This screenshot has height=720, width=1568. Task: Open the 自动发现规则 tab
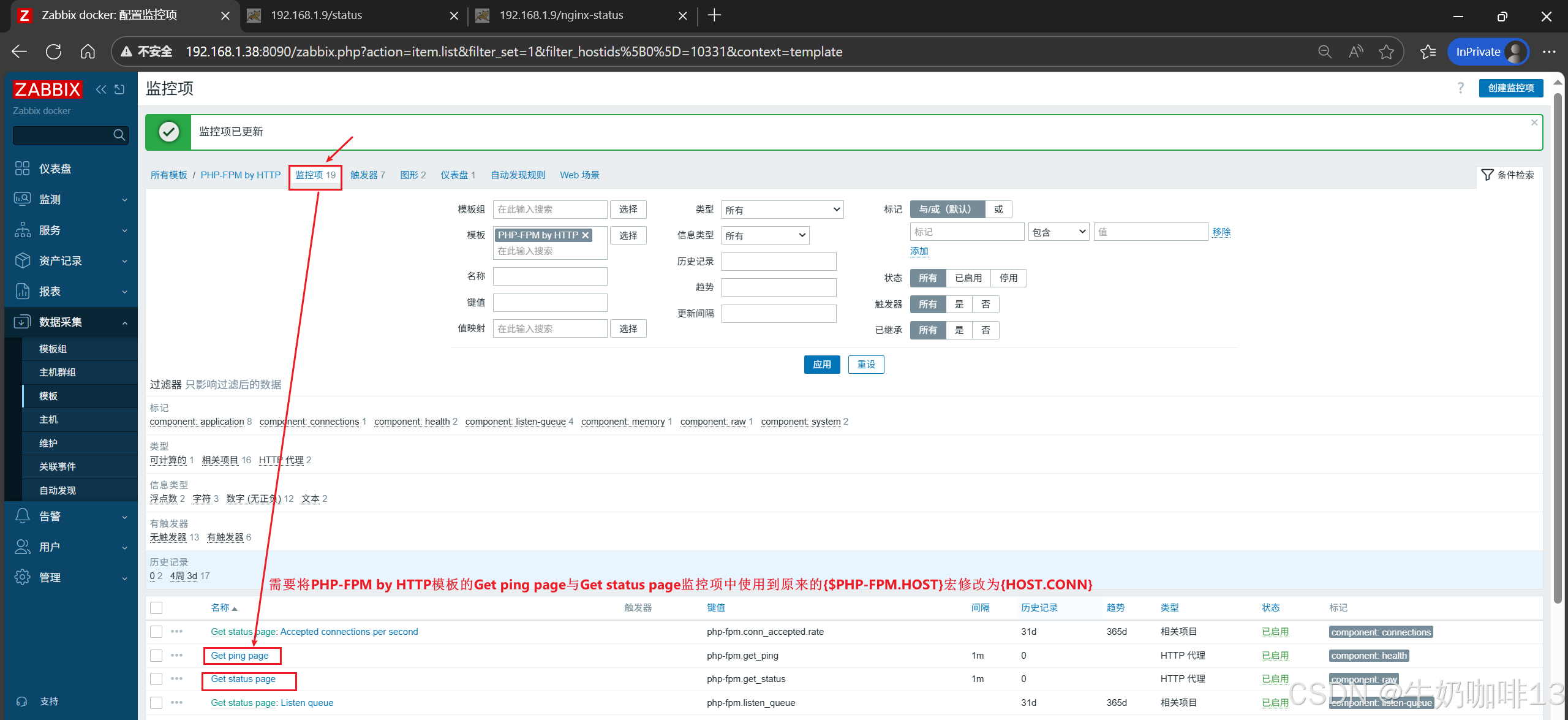[x=518, y=175]
